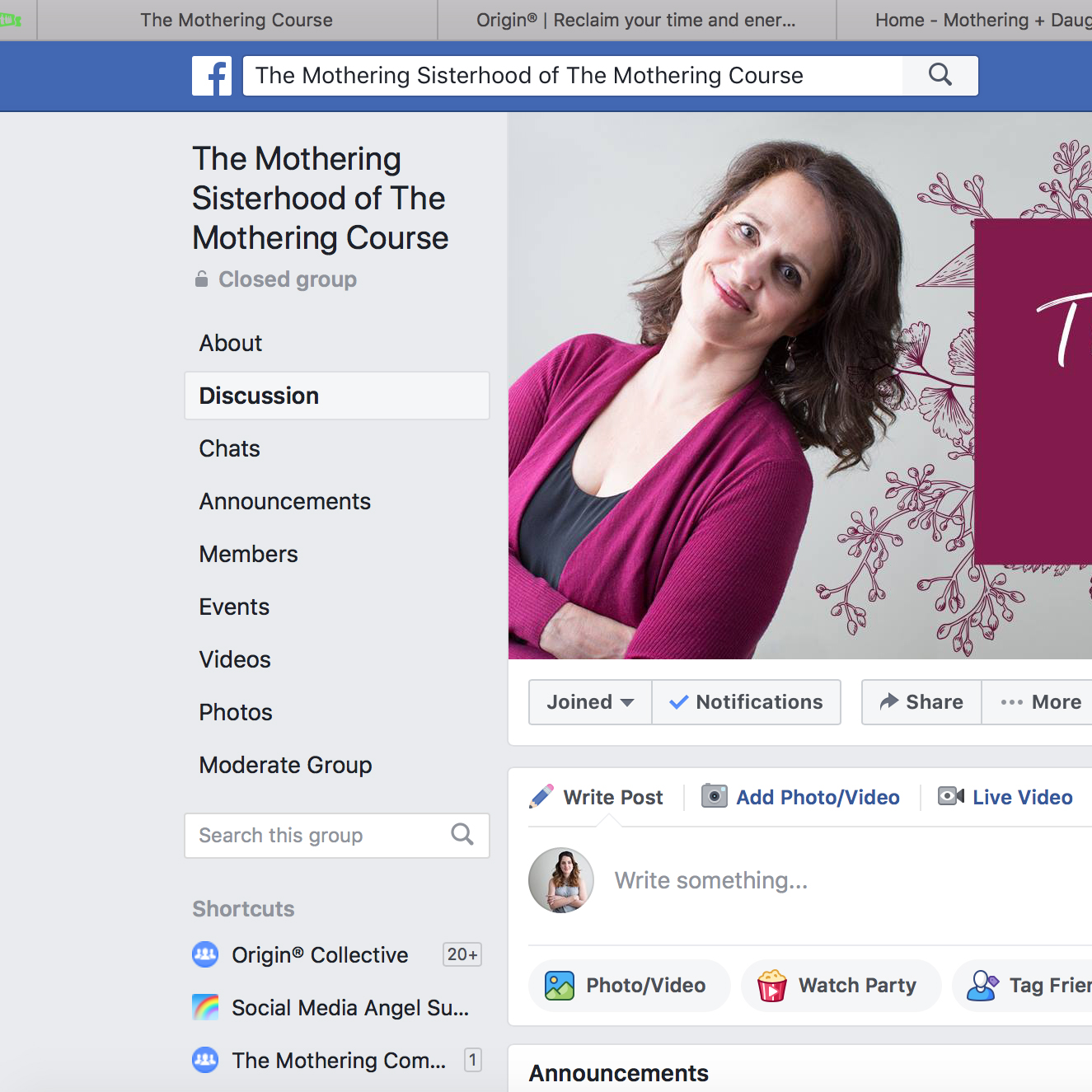Select the Discussion section

(337, 396)
